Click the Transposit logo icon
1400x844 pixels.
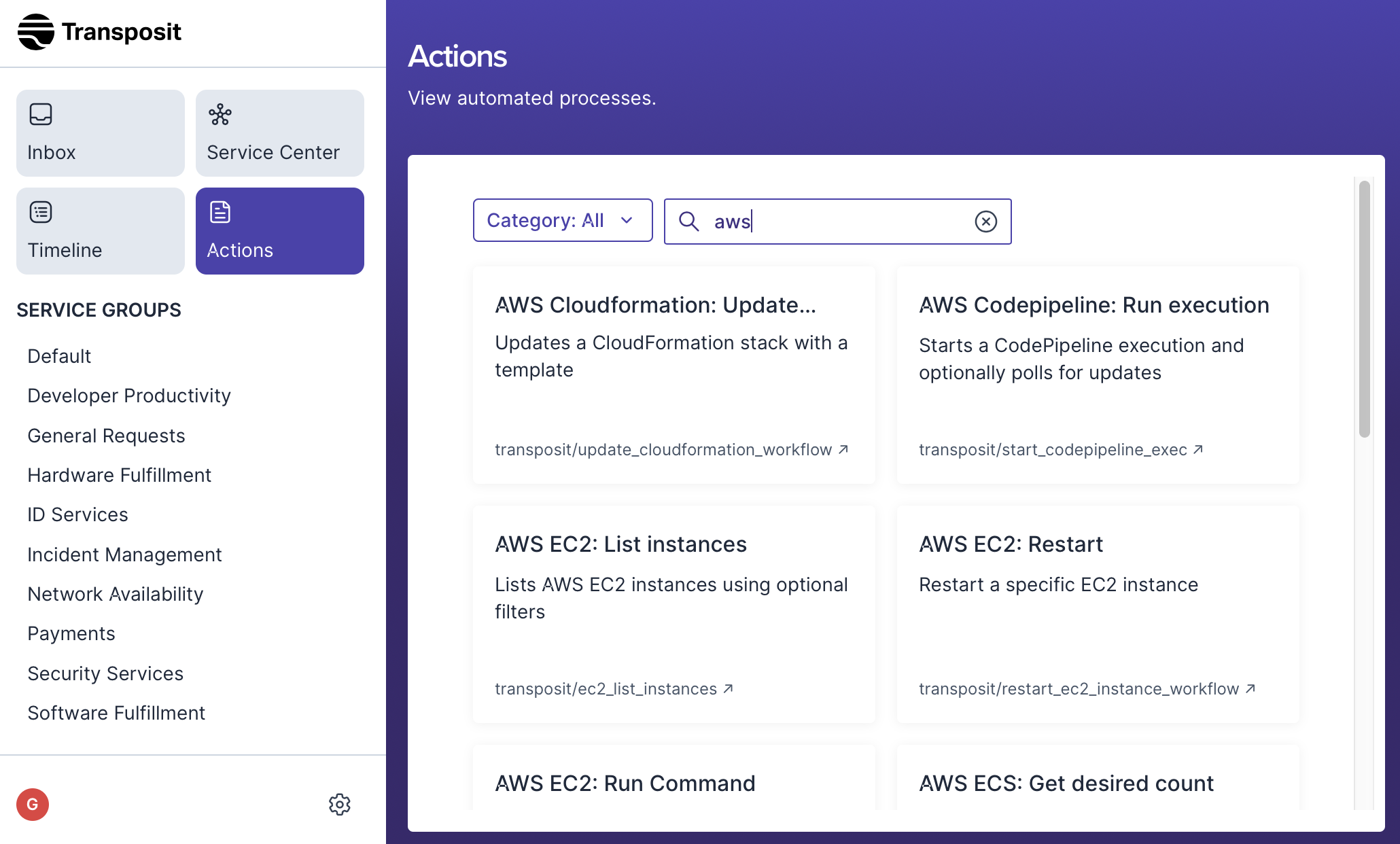coord(35,32)
